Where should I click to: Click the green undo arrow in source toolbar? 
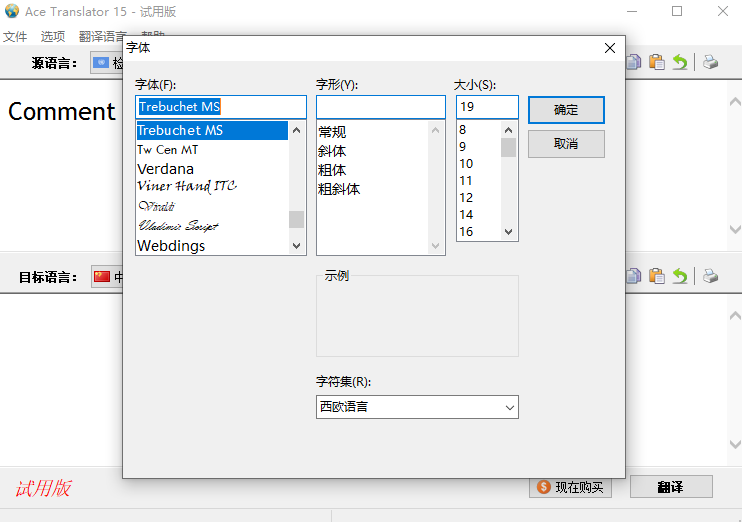pyautogui.click(x=680, y=62)
